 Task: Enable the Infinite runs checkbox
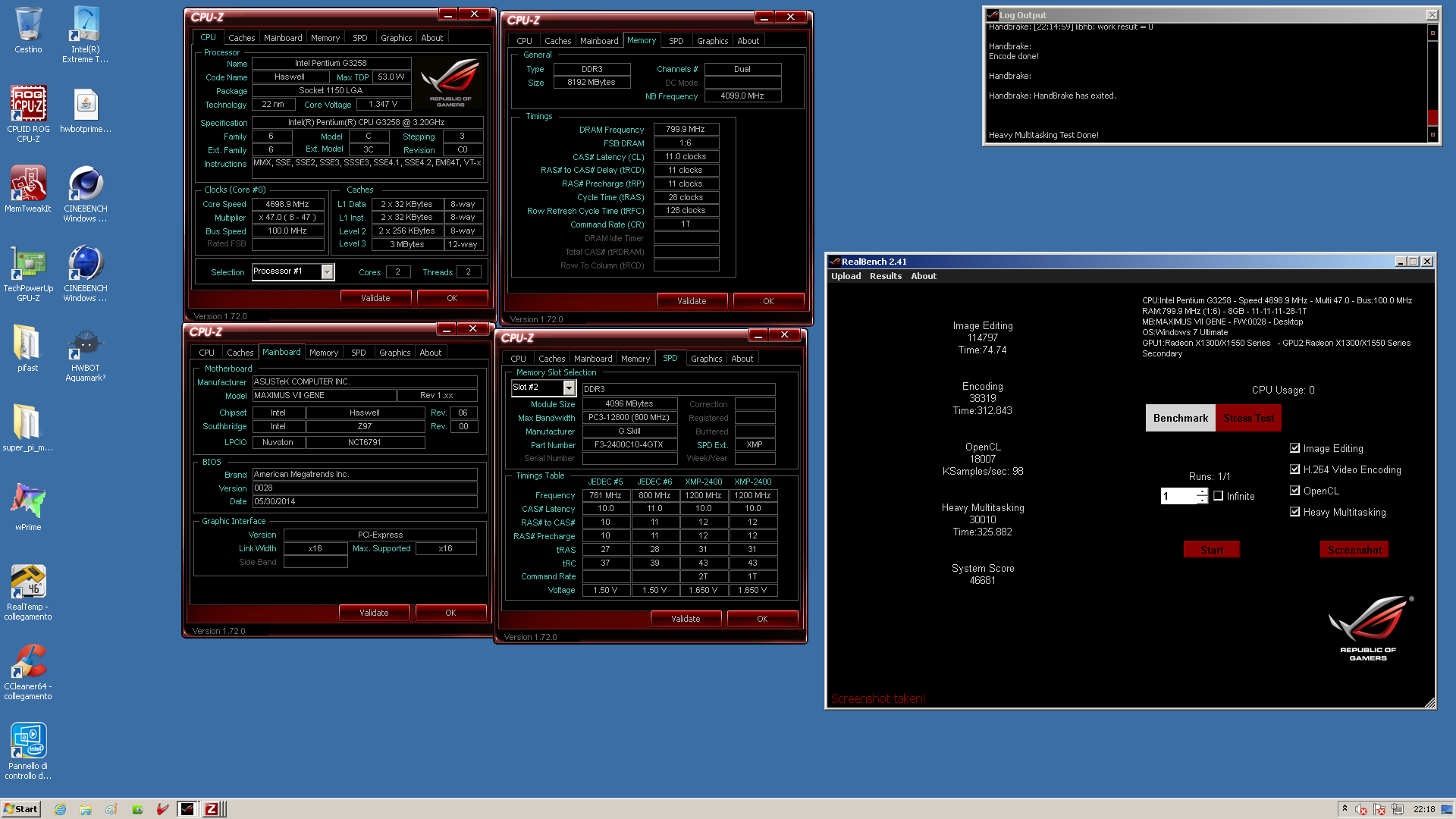(x=1219, y=496)
